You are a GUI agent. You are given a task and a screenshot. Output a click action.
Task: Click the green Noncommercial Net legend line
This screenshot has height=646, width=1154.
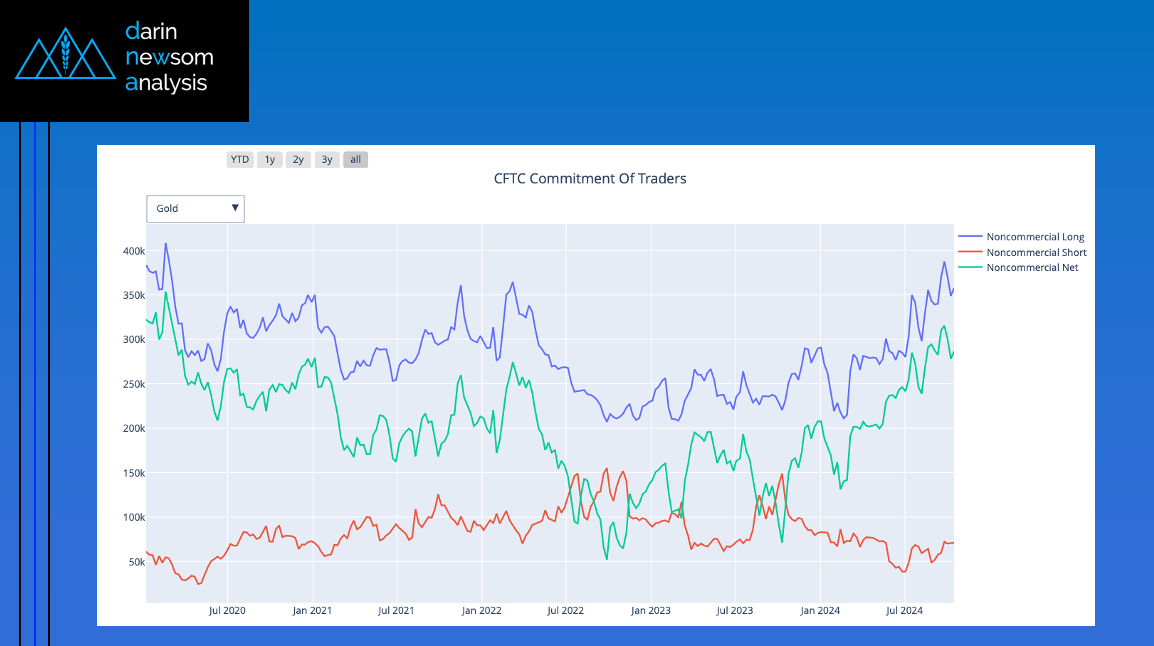[969, 268]
